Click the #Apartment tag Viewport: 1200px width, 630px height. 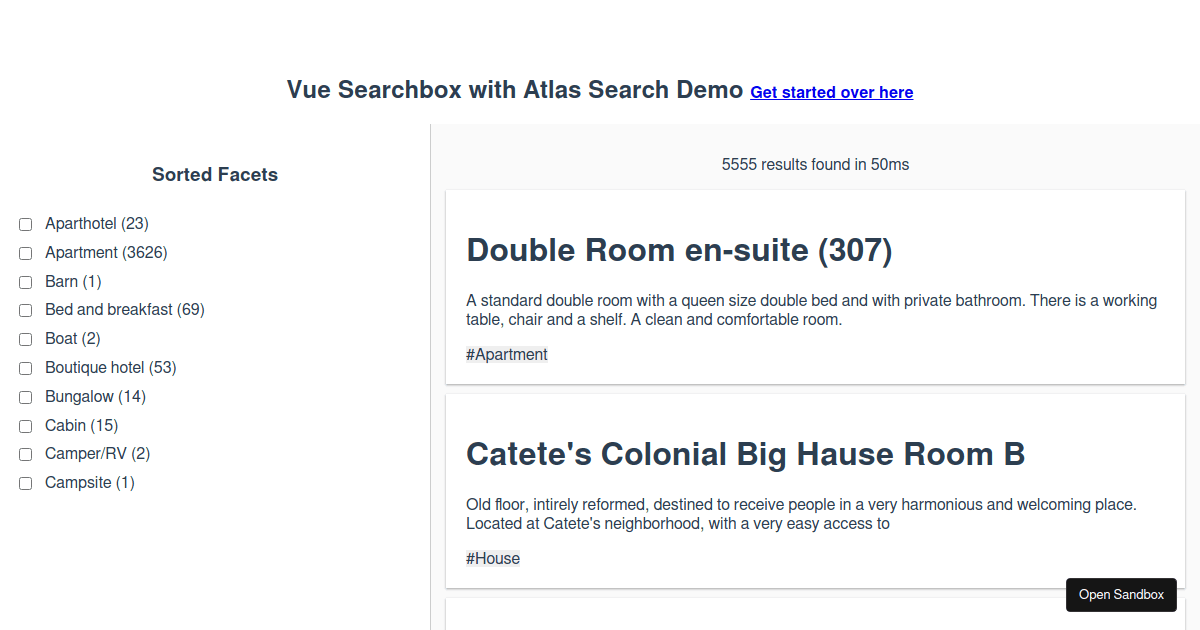coord(507,354)
